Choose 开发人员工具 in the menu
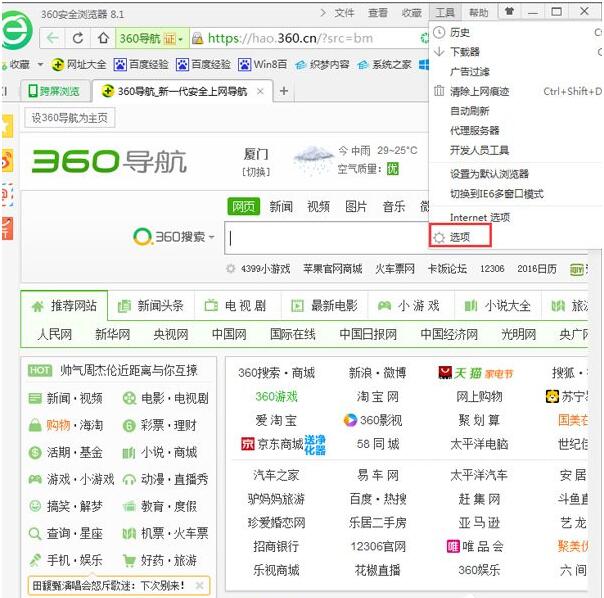 pos(480,150)
